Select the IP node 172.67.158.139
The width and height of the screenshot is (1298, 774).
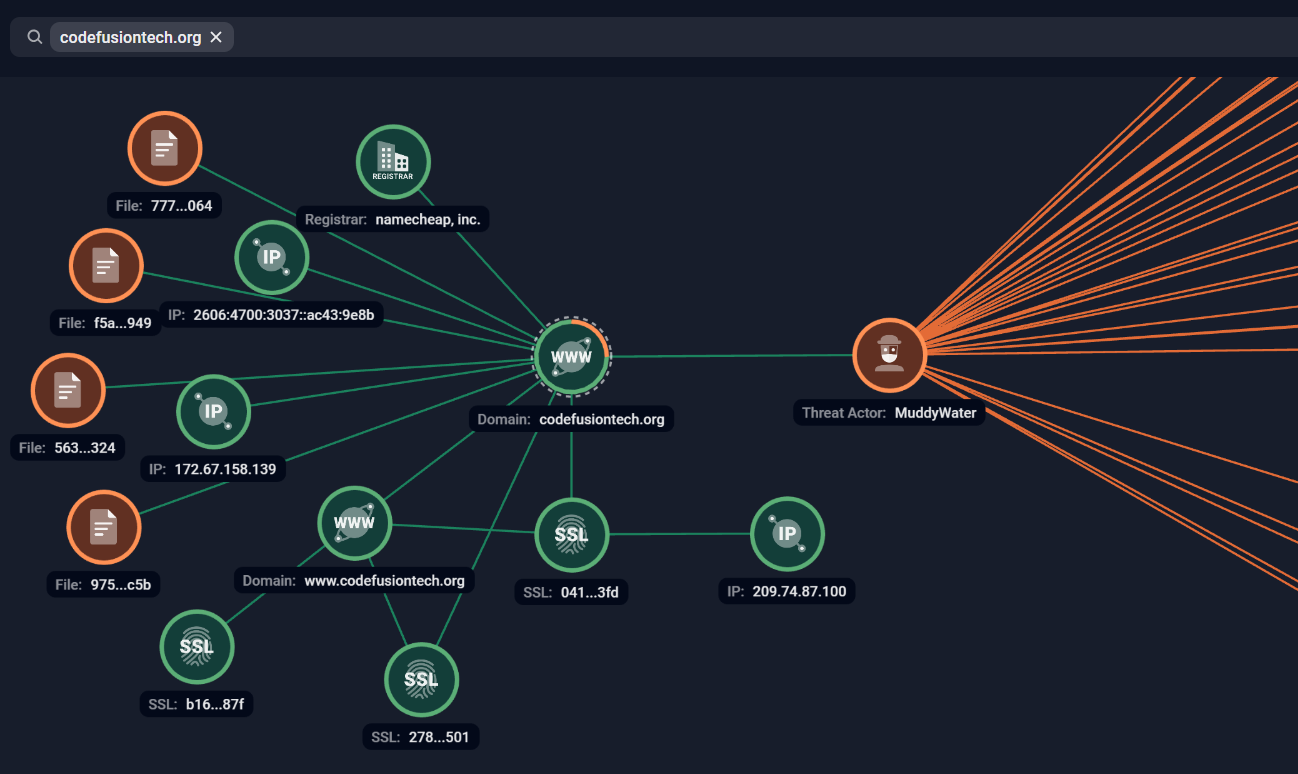(213, 411)
